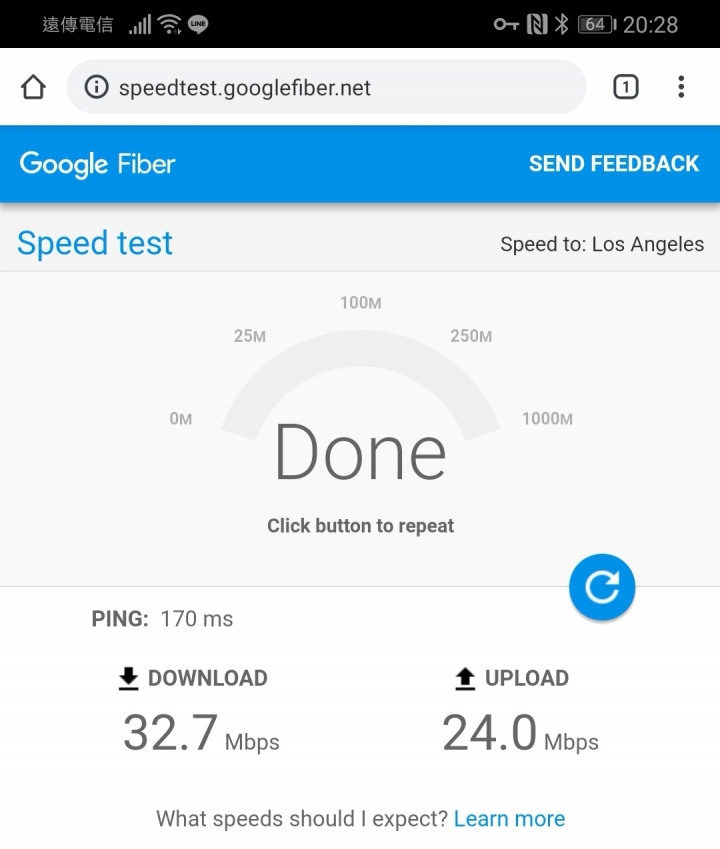Open the three-dot browser menu
This screenshot has width=720, height=849.
(681, 87)
